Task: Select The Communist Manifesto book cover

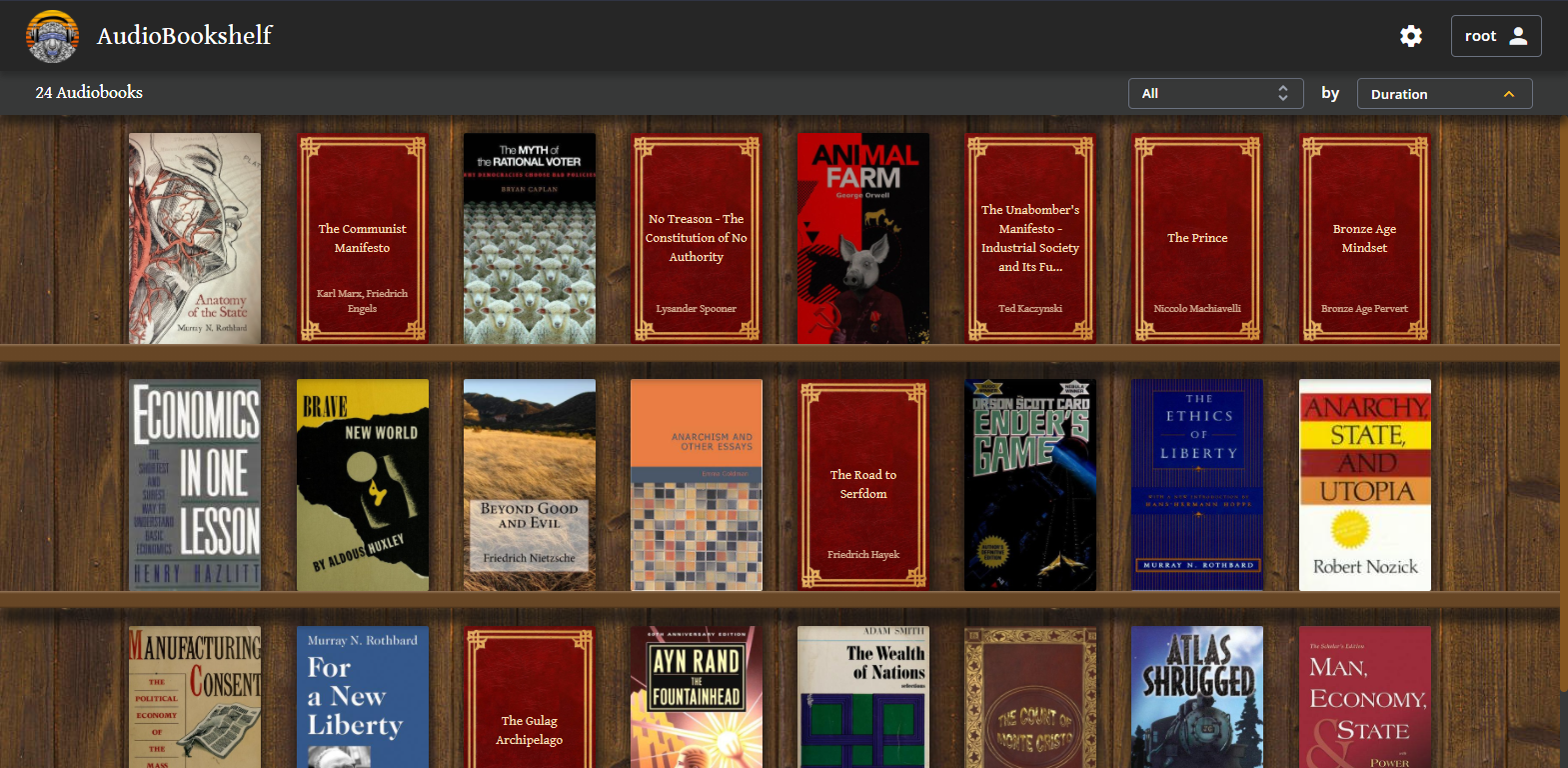Action: click(x=363, y=239)
